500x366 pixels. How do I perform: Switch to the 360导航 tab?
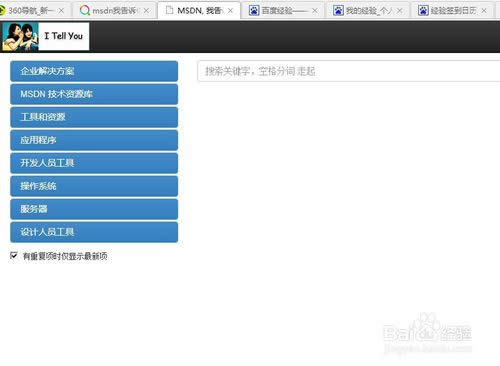[x=33, y=11]
